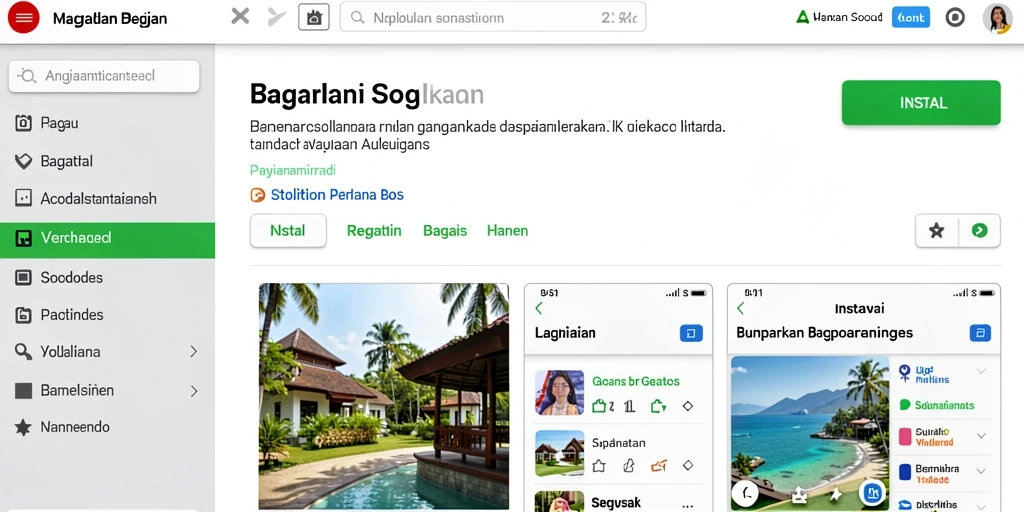Select Verchaedcl in the sidebar

pos(107,238)
